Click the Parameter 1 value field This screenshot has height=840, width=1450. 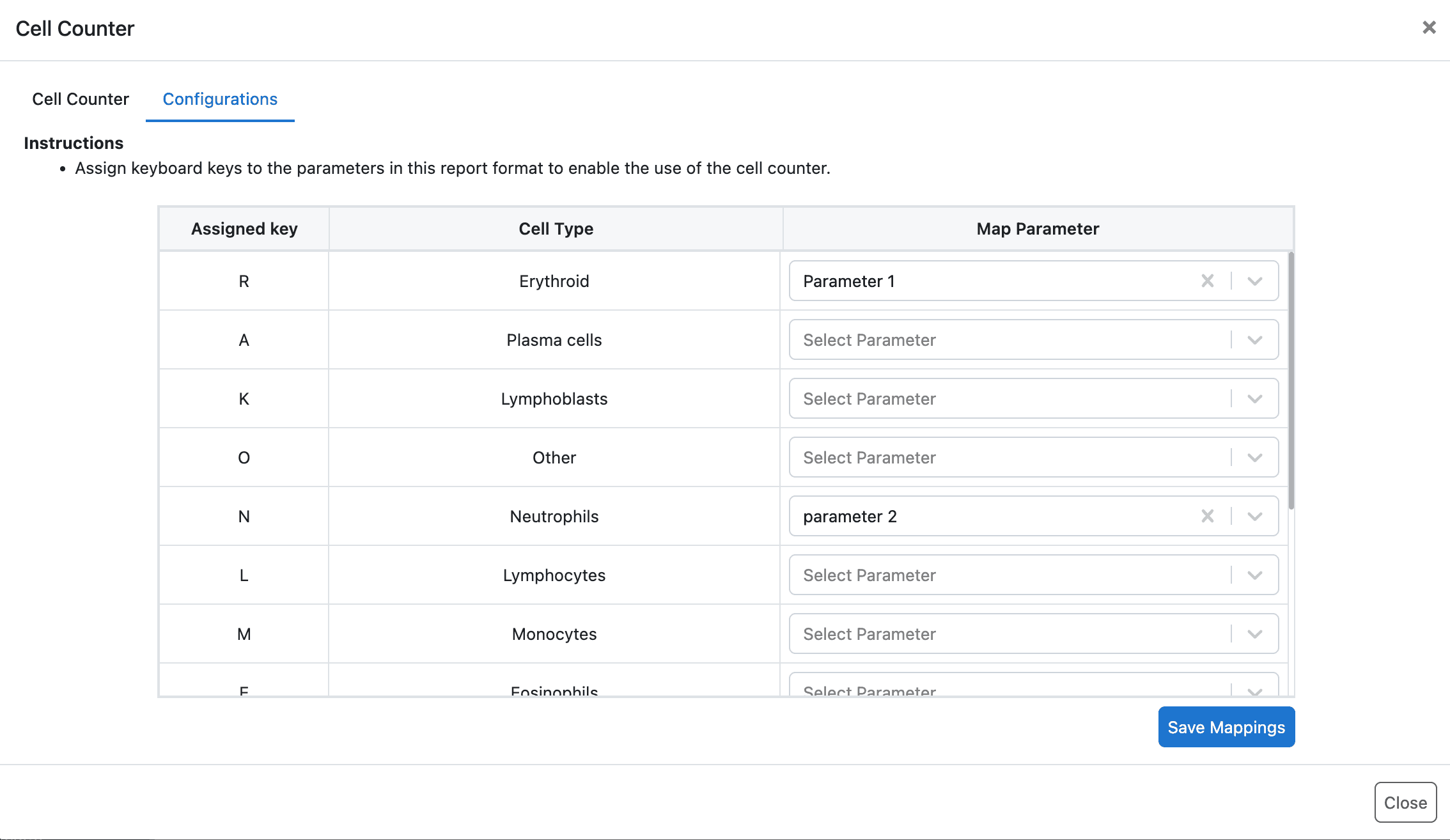[x=1034, y=281]
